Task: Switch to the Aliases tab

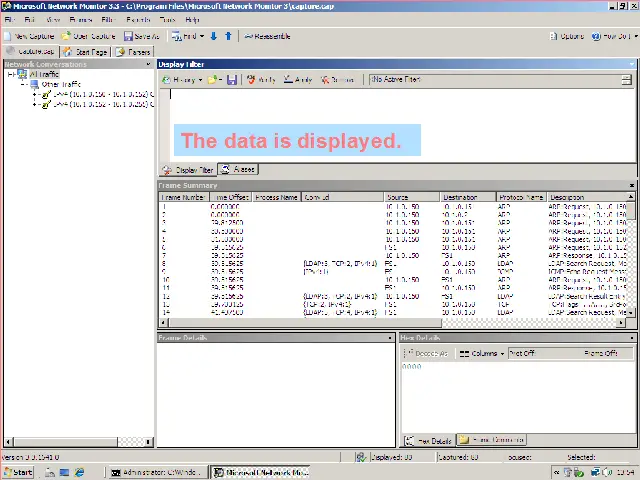Action: 238,169
